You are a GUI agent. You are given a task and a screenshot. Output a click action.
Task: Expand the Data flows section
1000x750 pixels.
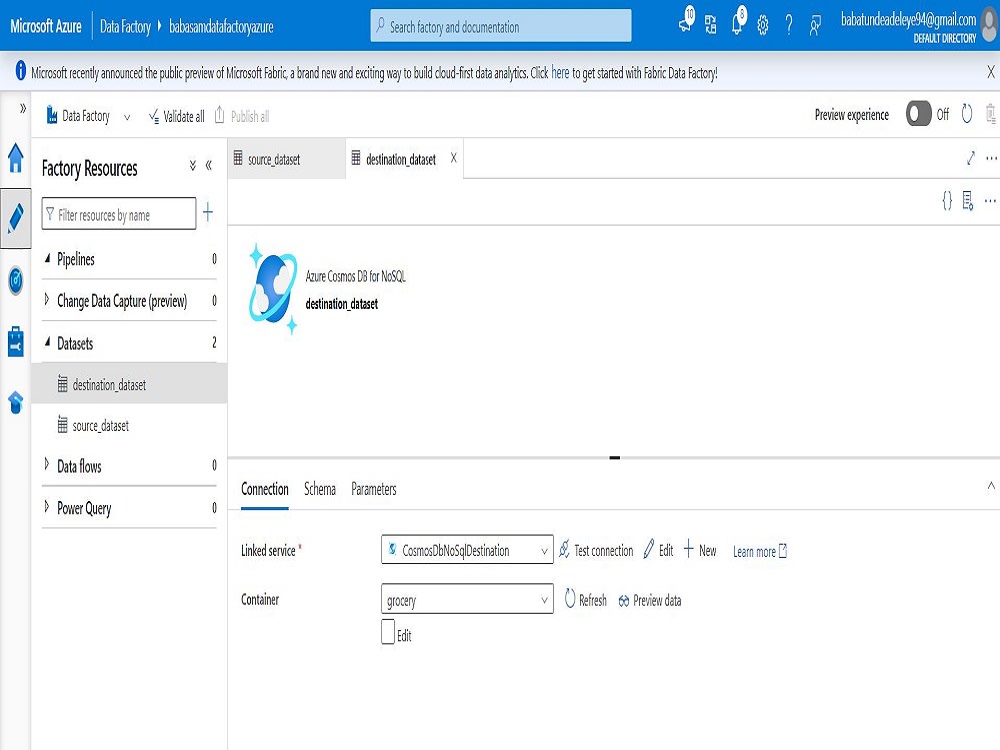pos(47,464)
